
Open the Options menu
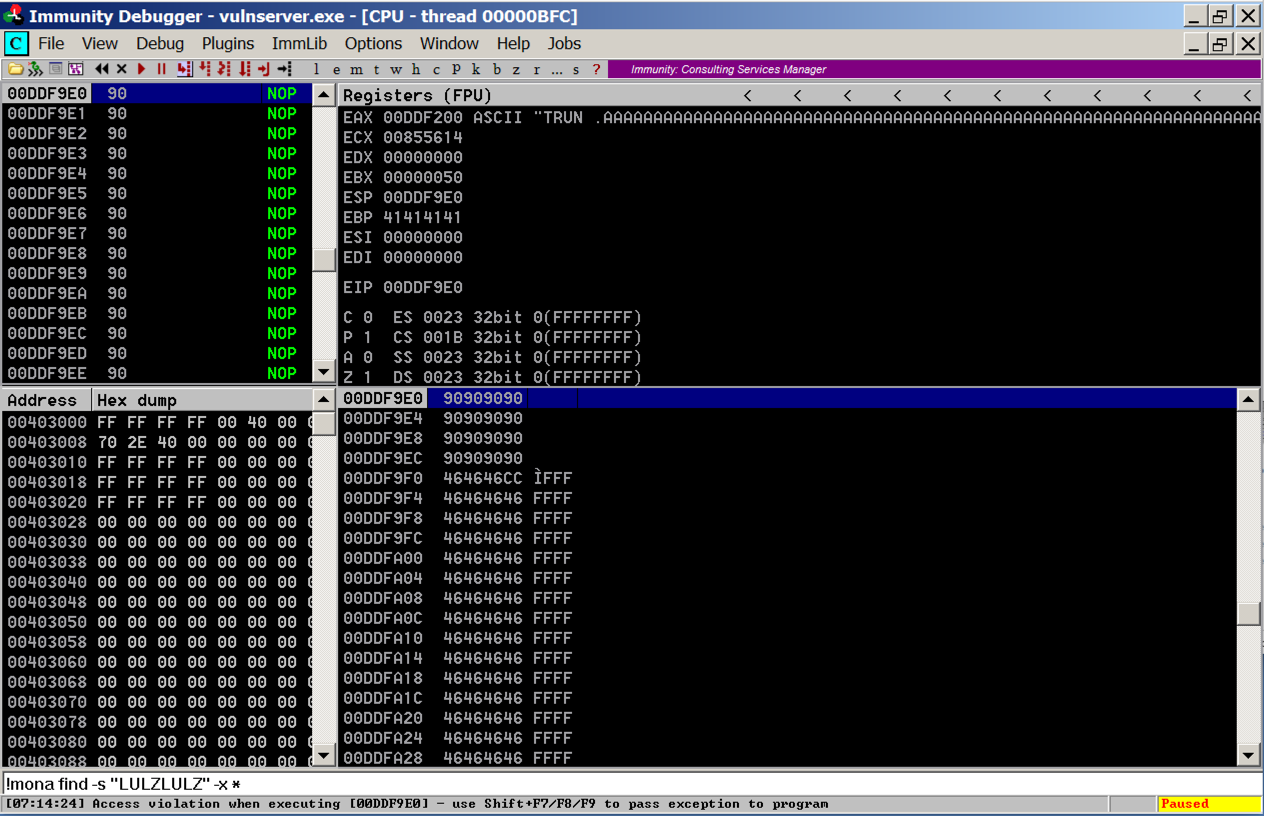coord(373,43)
